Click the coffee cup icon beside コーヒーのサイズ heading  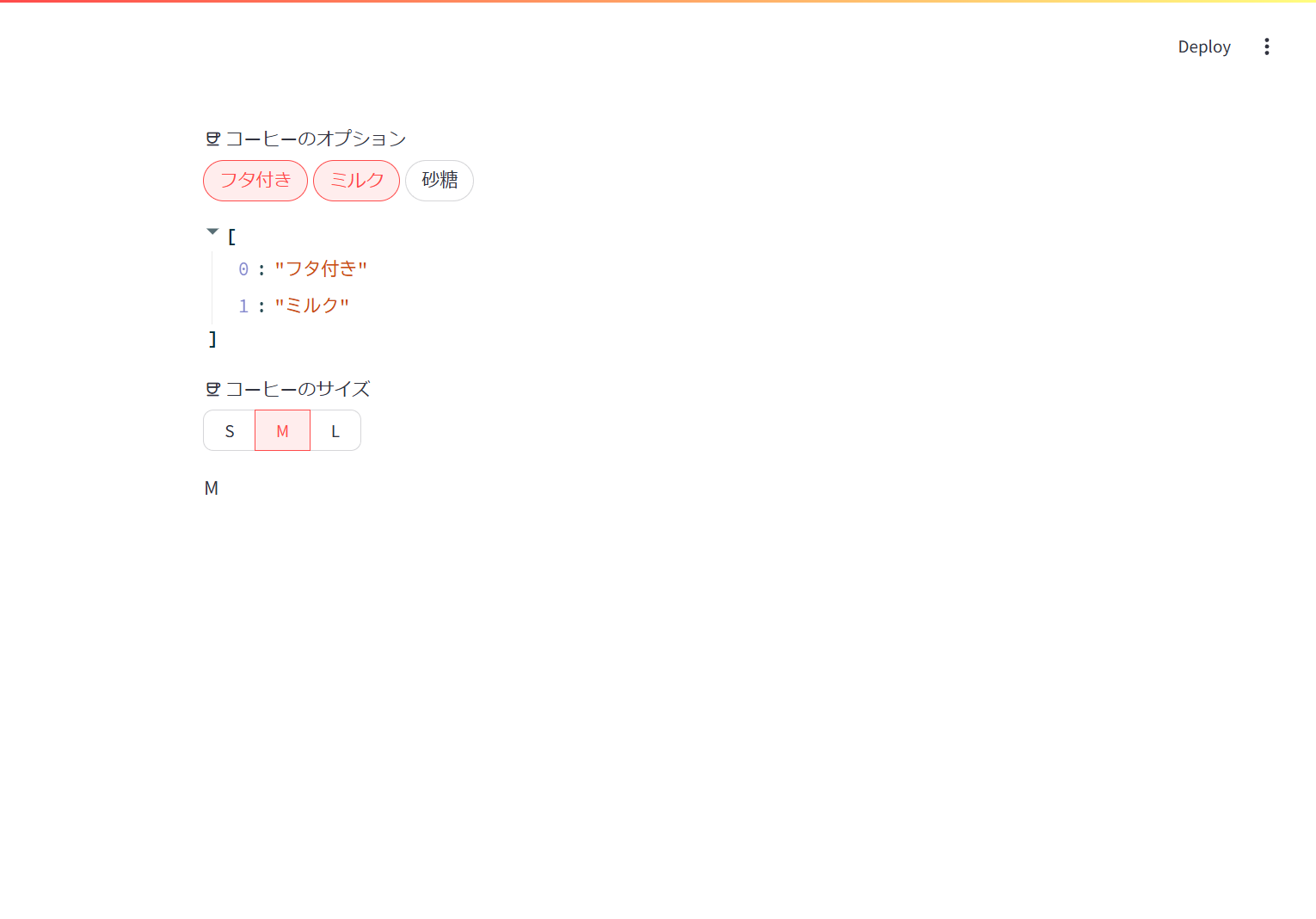[x=212, y=389]
